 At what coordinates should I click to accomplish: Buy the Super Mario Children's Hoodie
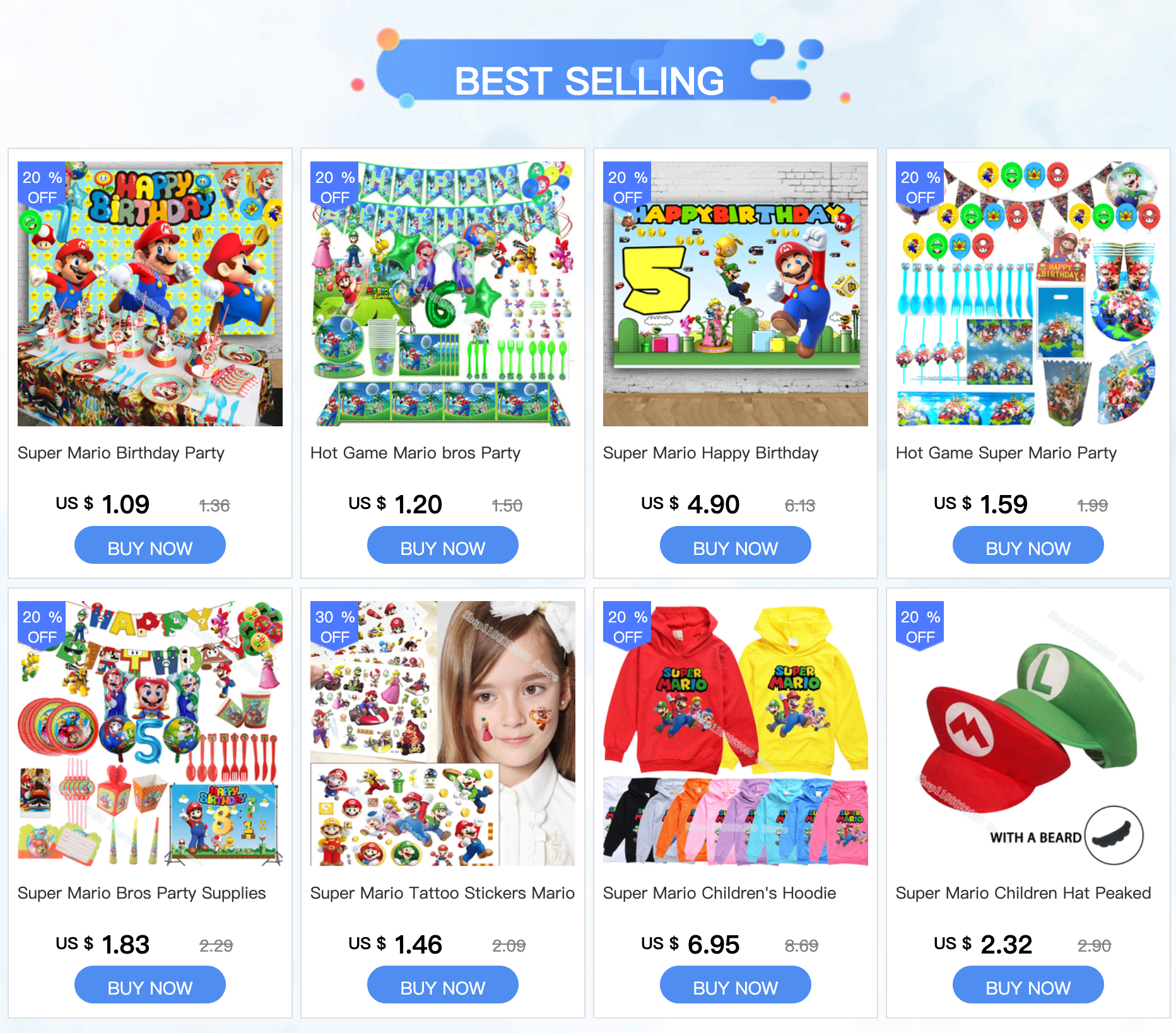(x=736, y=985)
